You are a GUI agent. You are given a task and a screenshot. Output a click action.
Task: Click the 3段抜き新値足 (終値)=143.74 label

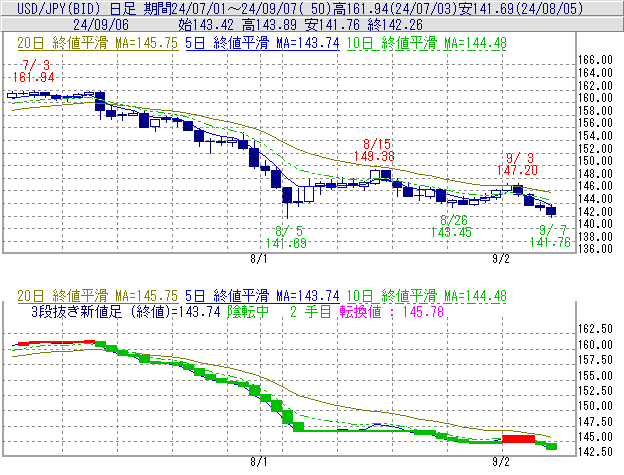point(126,311)
